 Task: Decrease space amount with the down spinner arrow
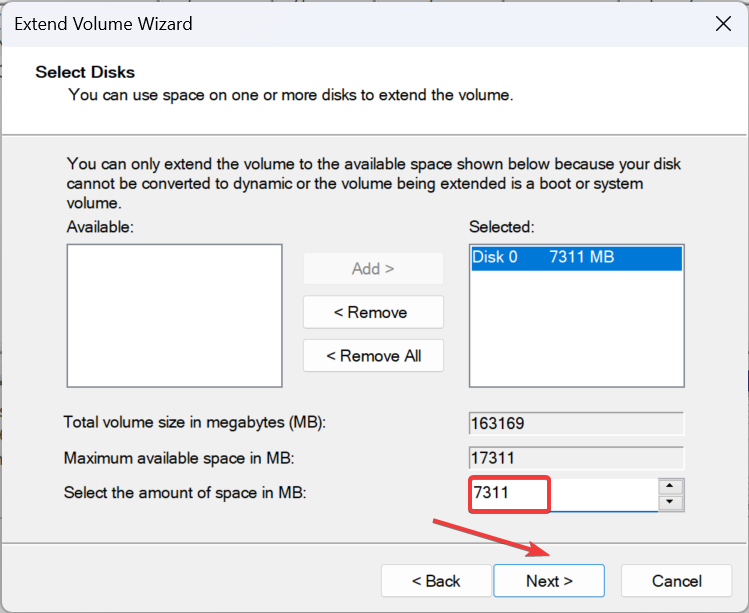point(672,502)
